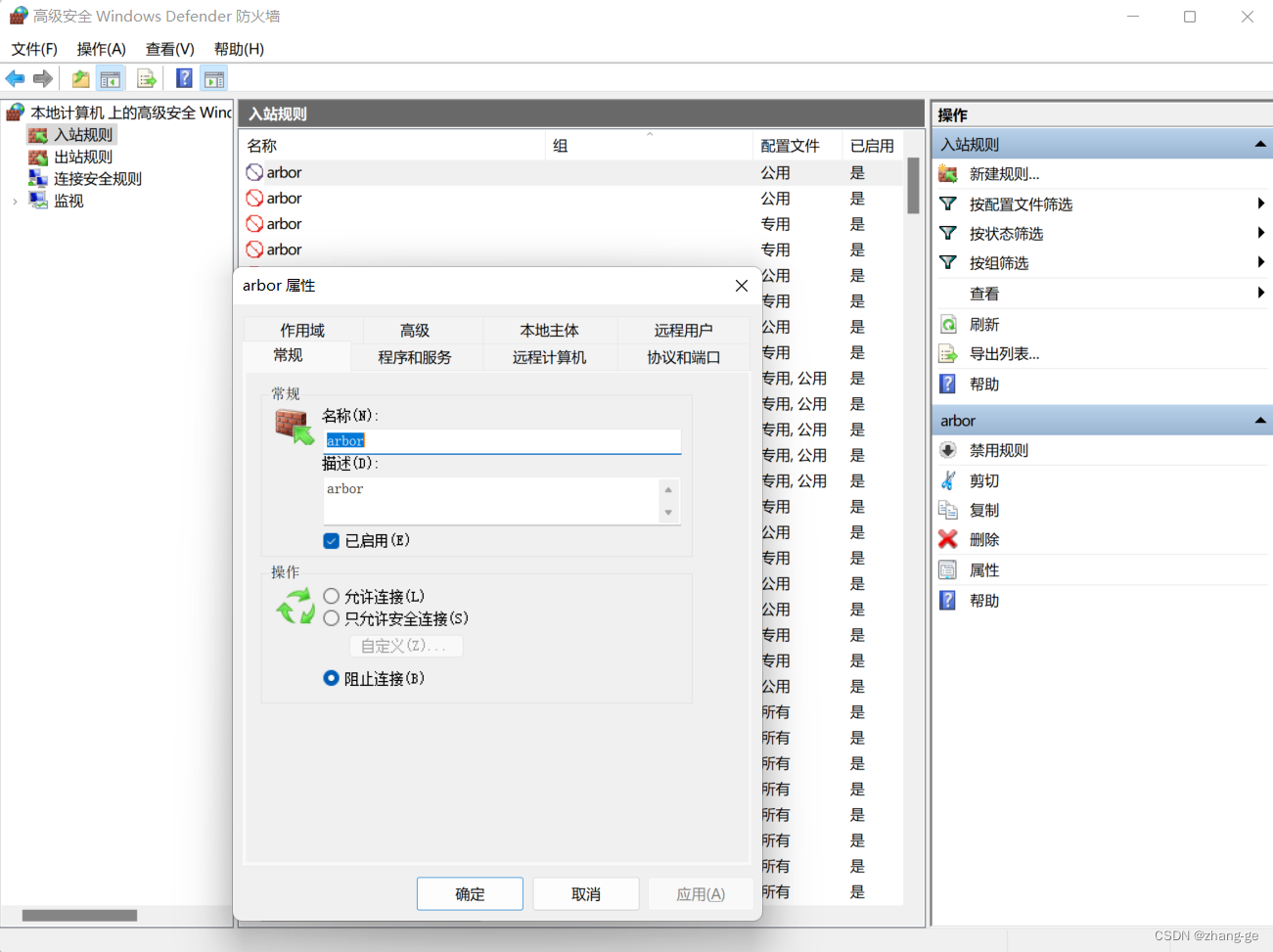
Task: Select the 允许连接(L) radio button
Action: (x=332, y=596)
